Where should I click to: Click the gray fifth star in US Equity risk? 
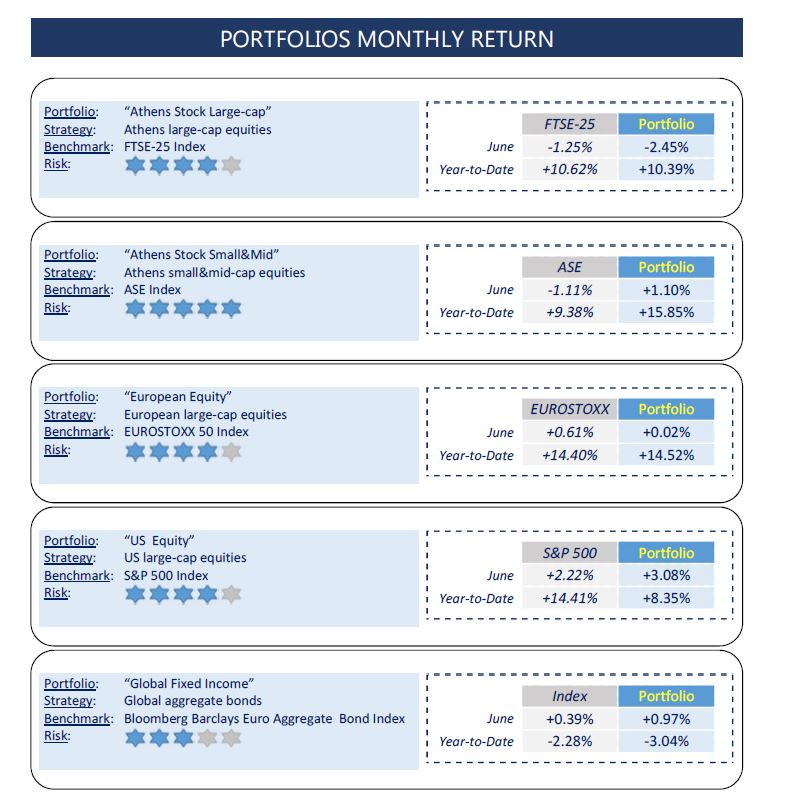231,594
